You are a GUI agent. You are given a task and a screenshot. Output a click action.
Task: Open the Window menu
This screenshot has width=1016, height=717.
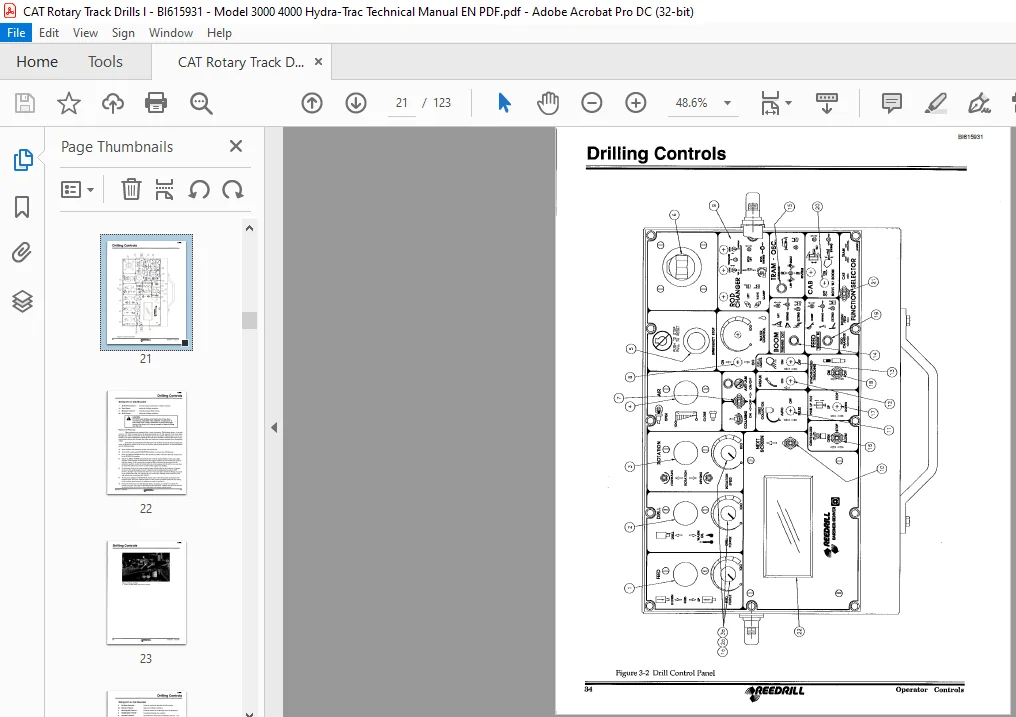pyautogui.click(x=170, y=32)
